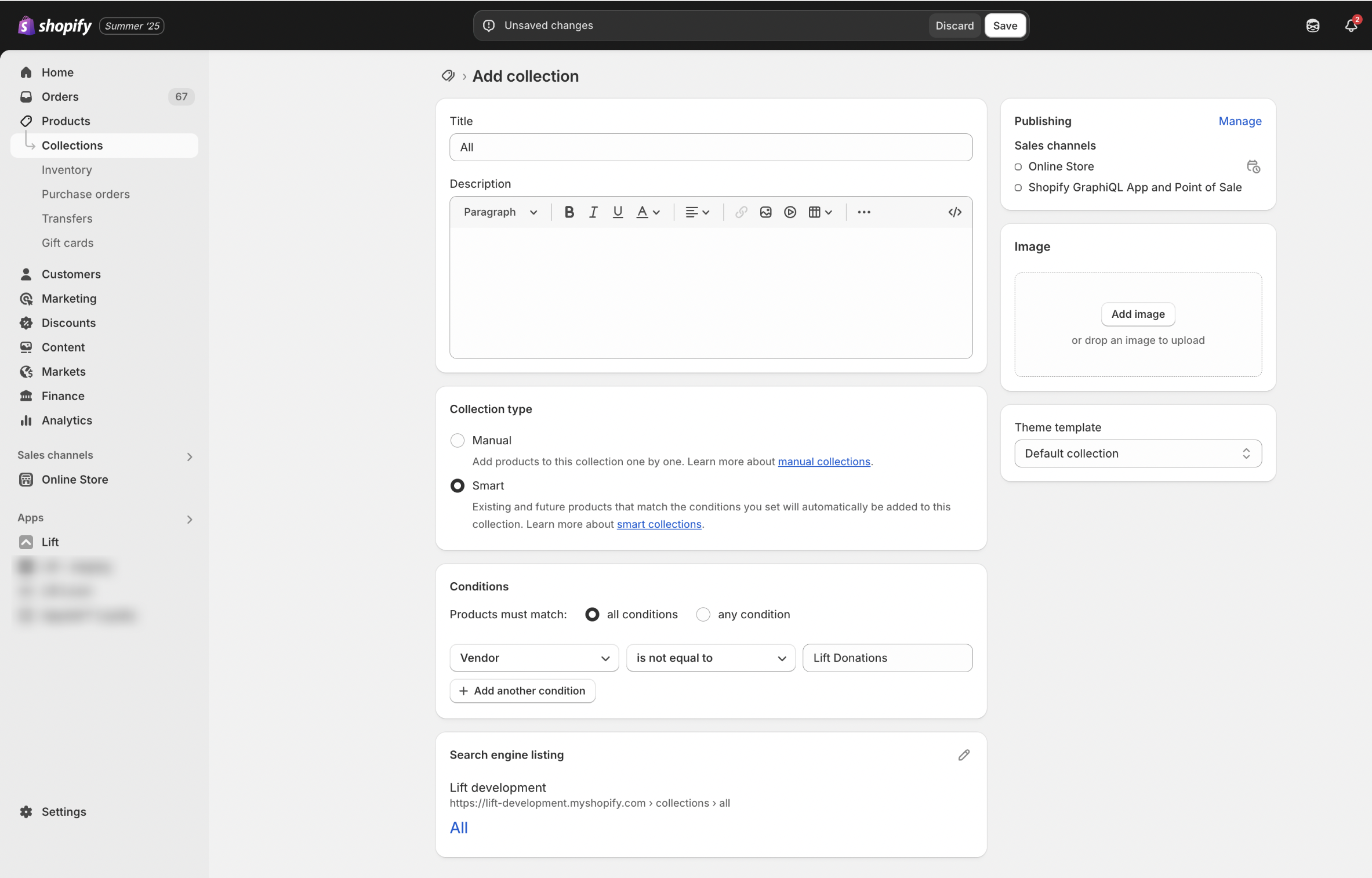Click the collection Title input field
This screenshot has height=878, width=1372.
(x=710, y=147)
